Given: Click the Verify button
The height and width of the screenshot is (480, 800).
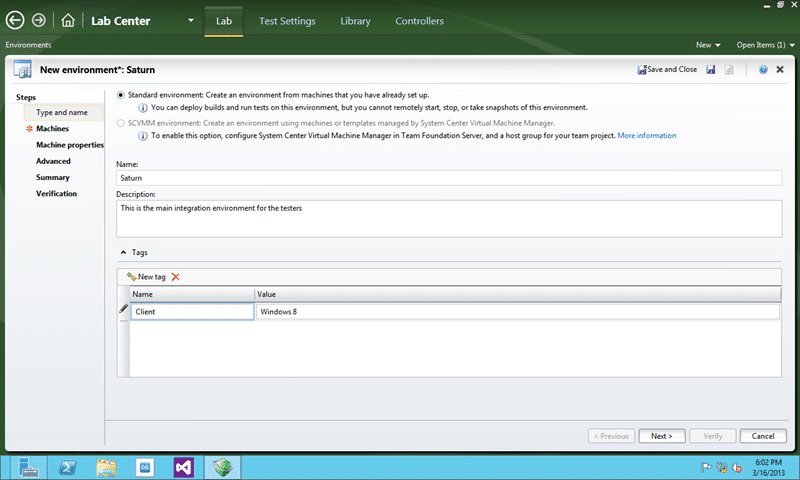Looking at the screenshot, I should pos(713,436).
